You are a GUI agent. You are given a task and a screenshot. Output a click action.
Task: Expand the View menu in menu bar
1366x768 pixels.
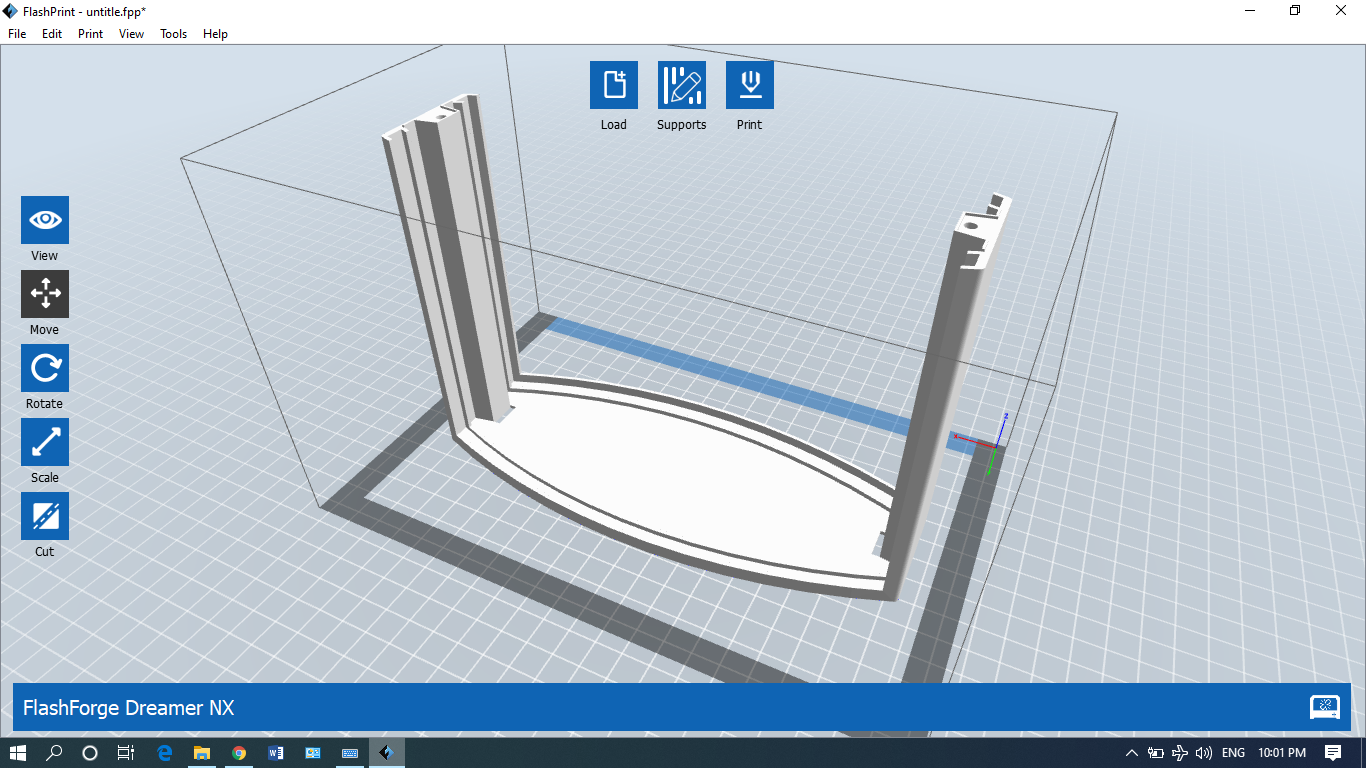[131, 34]
